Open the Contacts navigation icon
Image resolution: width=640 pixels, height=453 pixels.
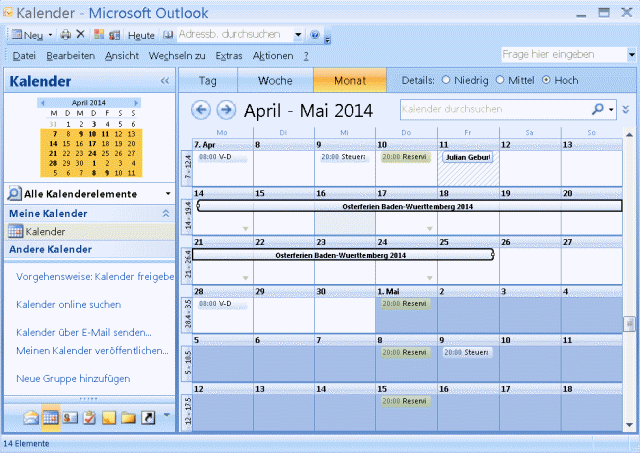[x=70, y=417]
